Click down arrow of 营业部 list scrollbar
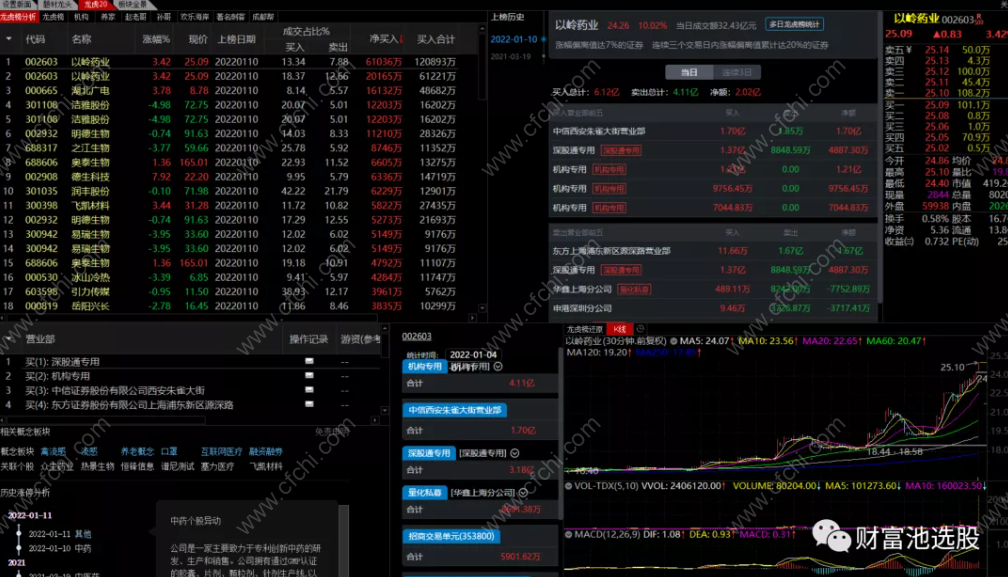The image size is (1008, 577). click(x=384, y=410)
